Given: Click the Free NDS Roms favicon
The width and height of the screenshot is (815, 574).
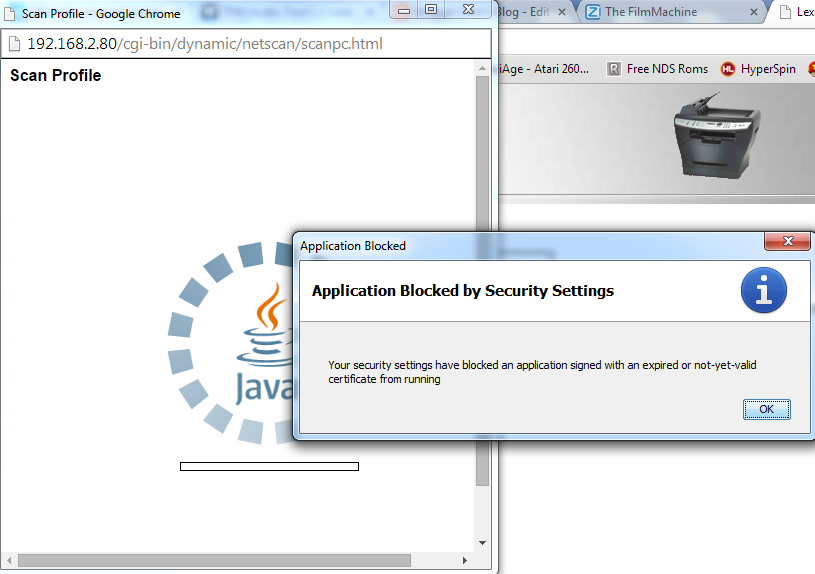Looking at the screenshot, I should 614,69.
